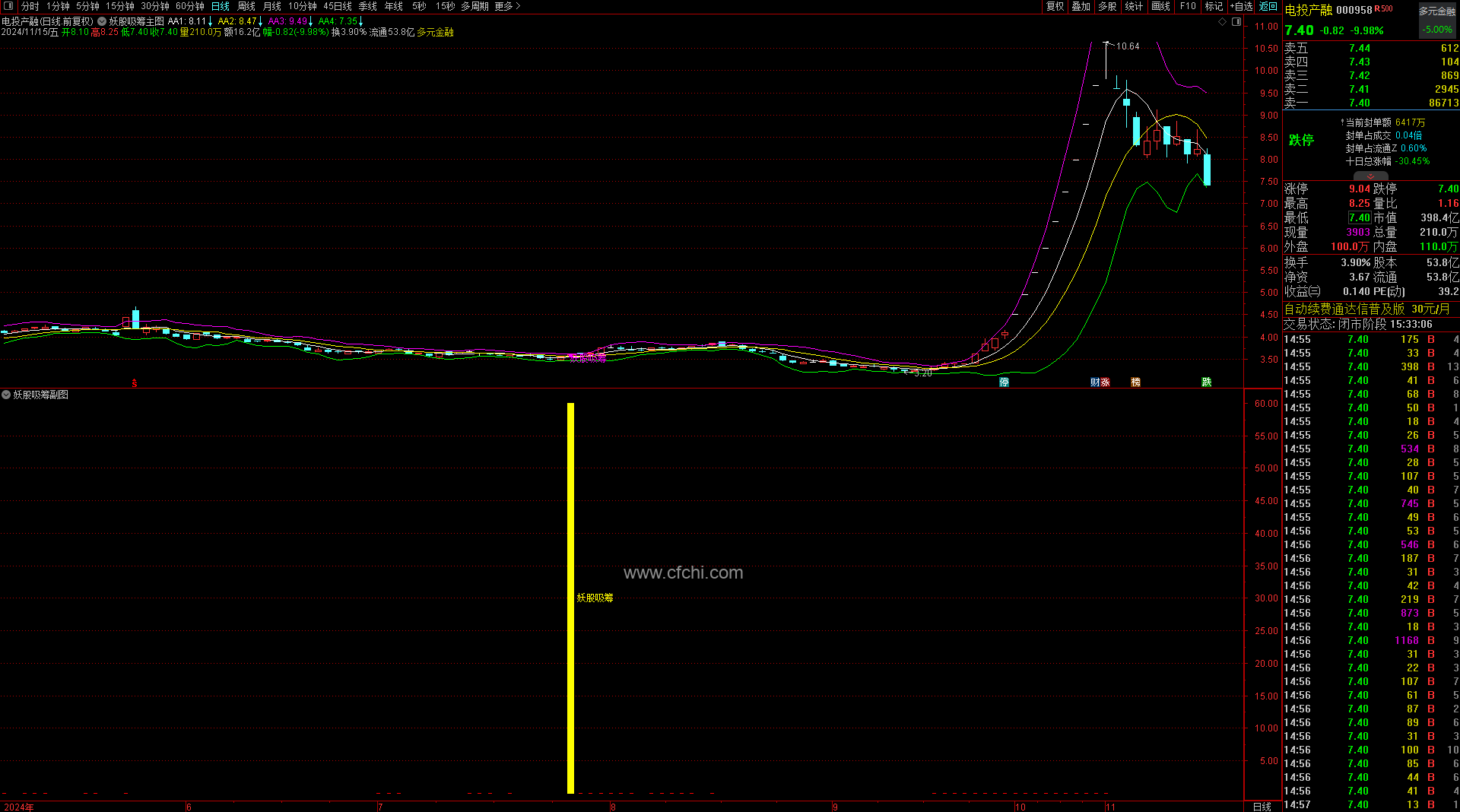Click the tall yellow 妖股吸筹 signal bar
Screen dimensions: 1460x812
pyautogui.click(x=570, y=598)
